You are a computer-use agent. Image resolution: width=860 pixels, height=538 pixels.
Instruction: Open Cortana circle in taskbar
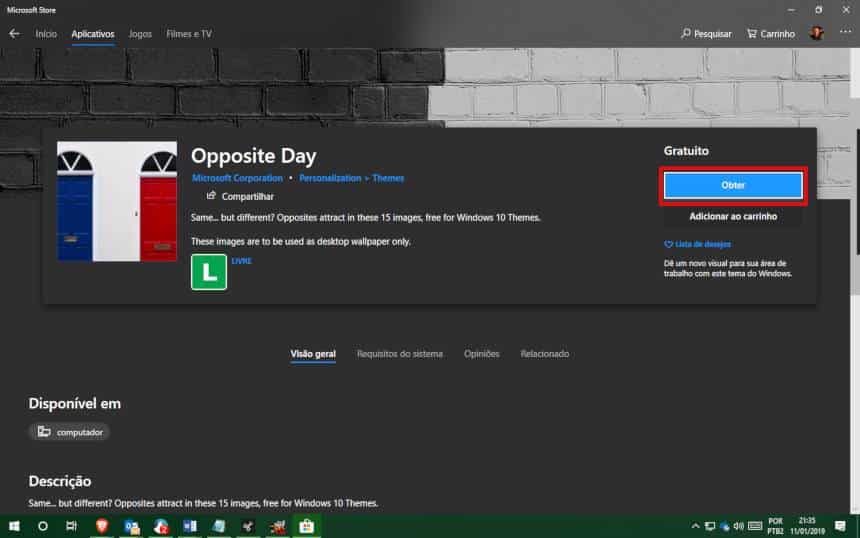coord(43,526)
